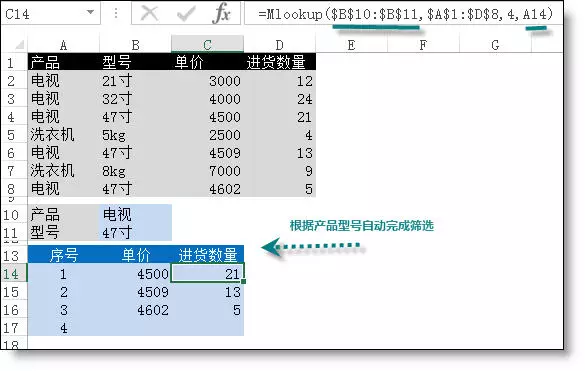Click the 洗衣机 cell in row 7
The width and height of the screenshot is (585, 371).
pos(63,171)
